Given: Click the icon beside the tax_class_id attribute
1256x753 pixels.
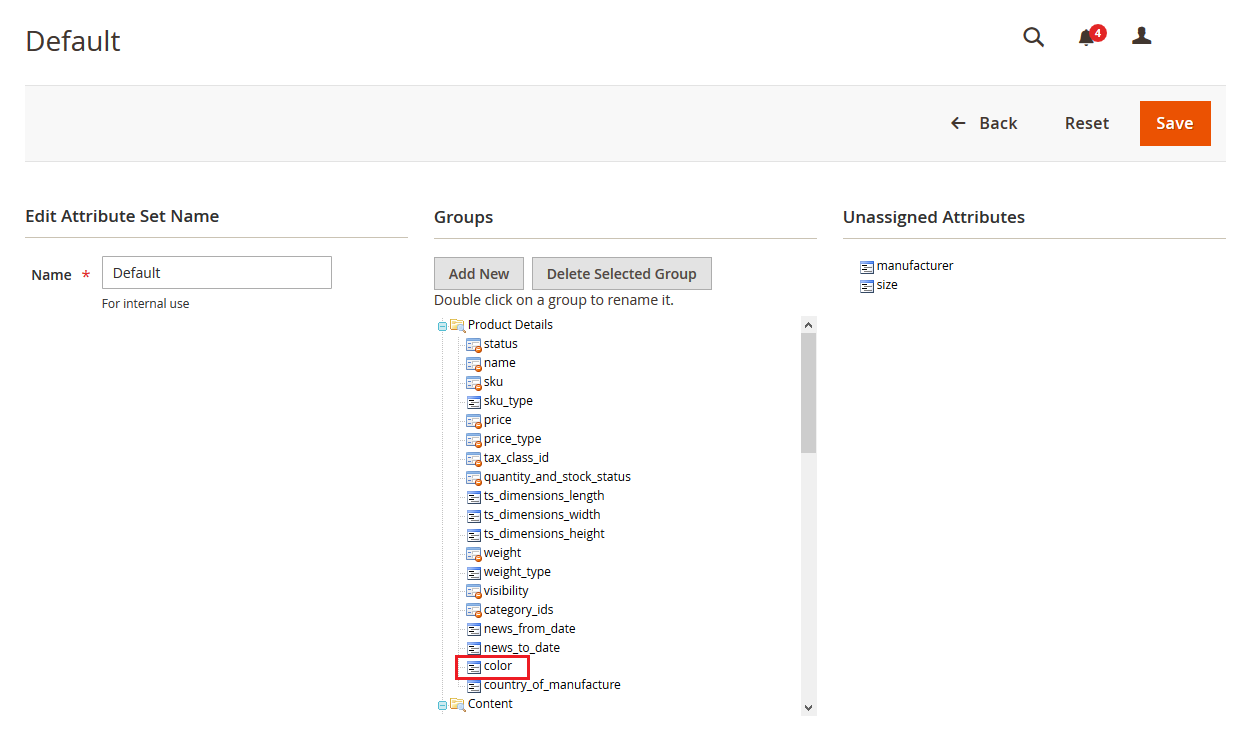Looking at the screenshot, I should pyautogui.click(x=474, y=458).
